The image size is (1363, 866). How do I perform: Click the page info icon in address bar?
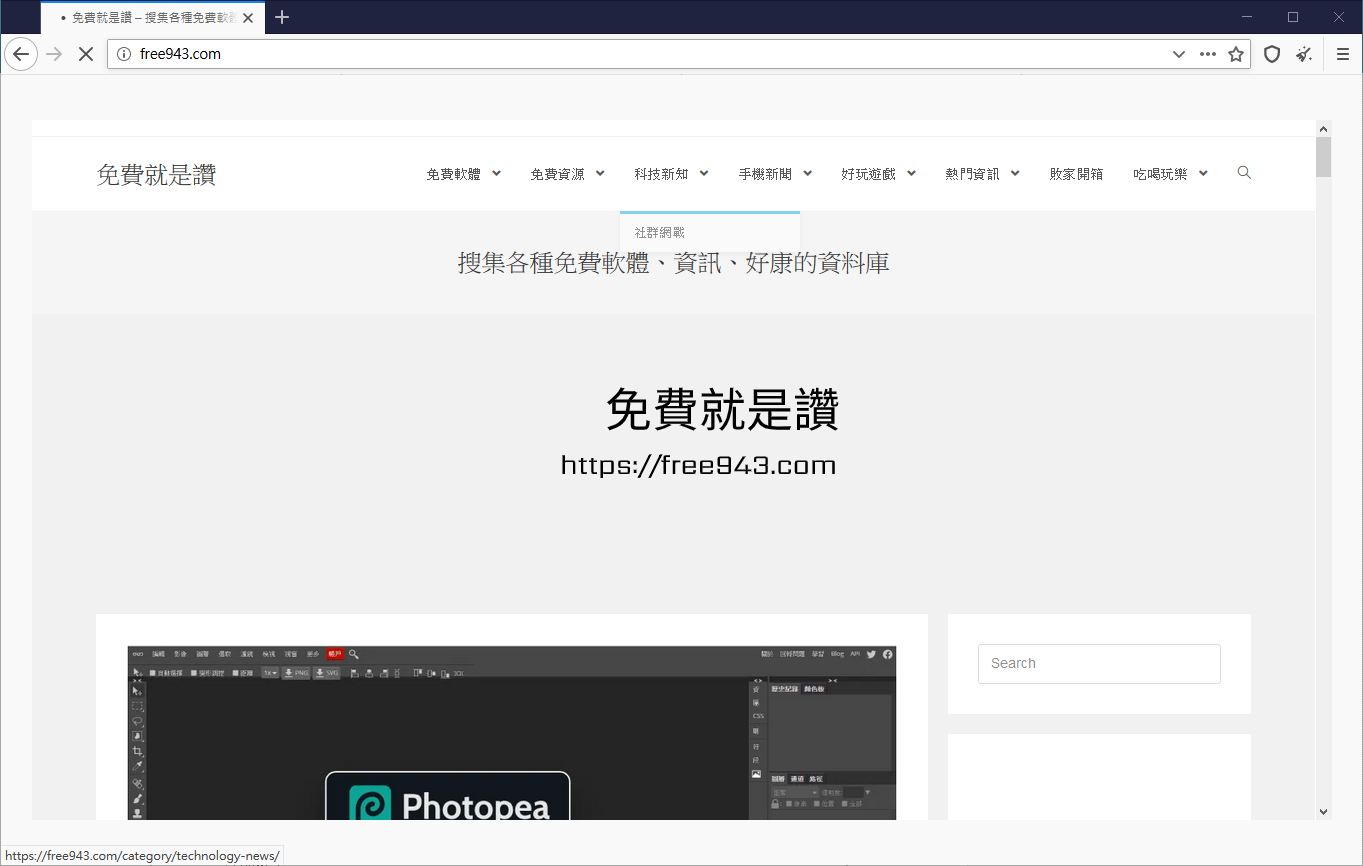click(x=123, y=54)
